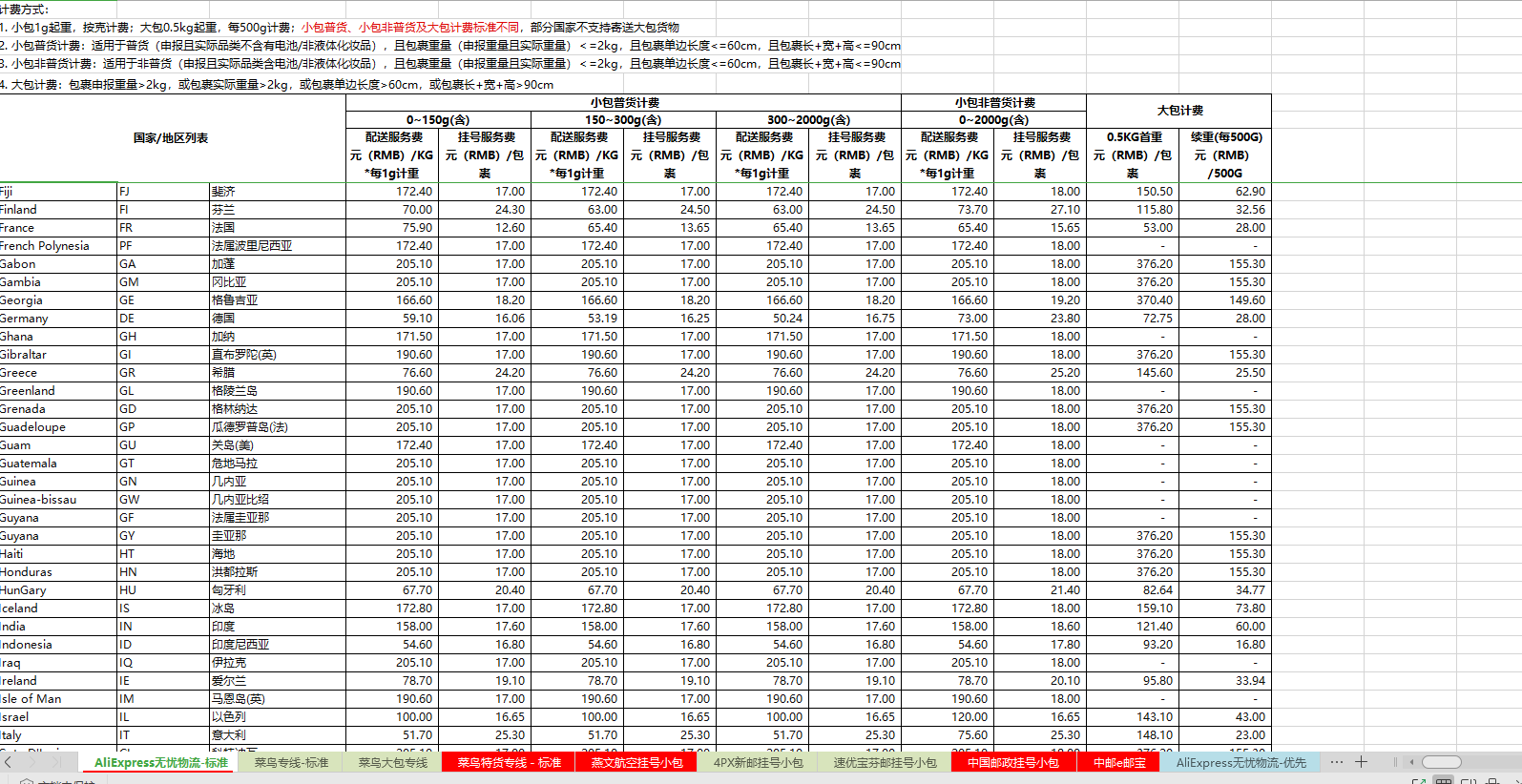Open the 中邮e邮宝 sheet tab
This screenshot has height=784, width=1522.
coord(1119,762)
